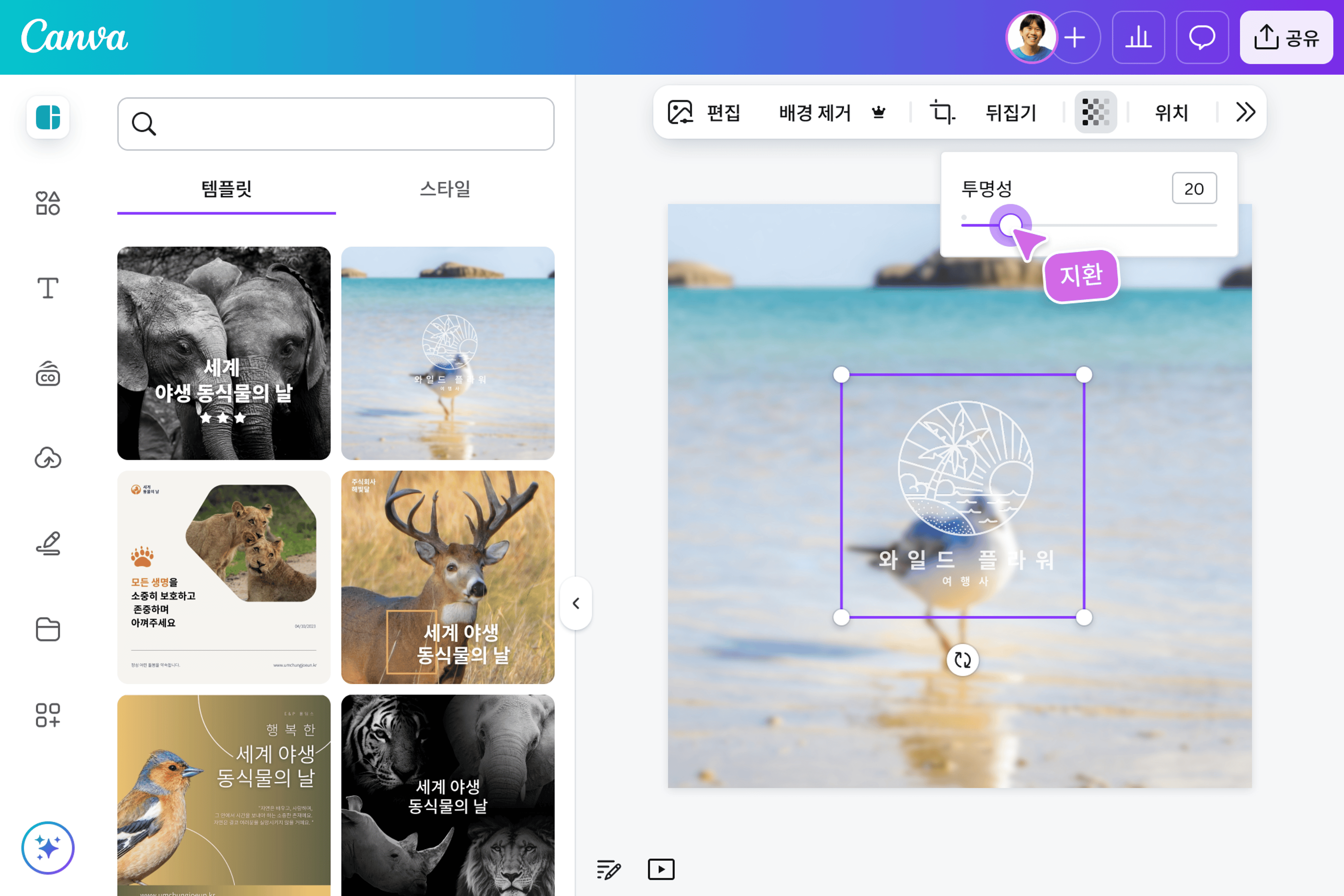Open the Brand hub sidebar icon

pos(48,374)
